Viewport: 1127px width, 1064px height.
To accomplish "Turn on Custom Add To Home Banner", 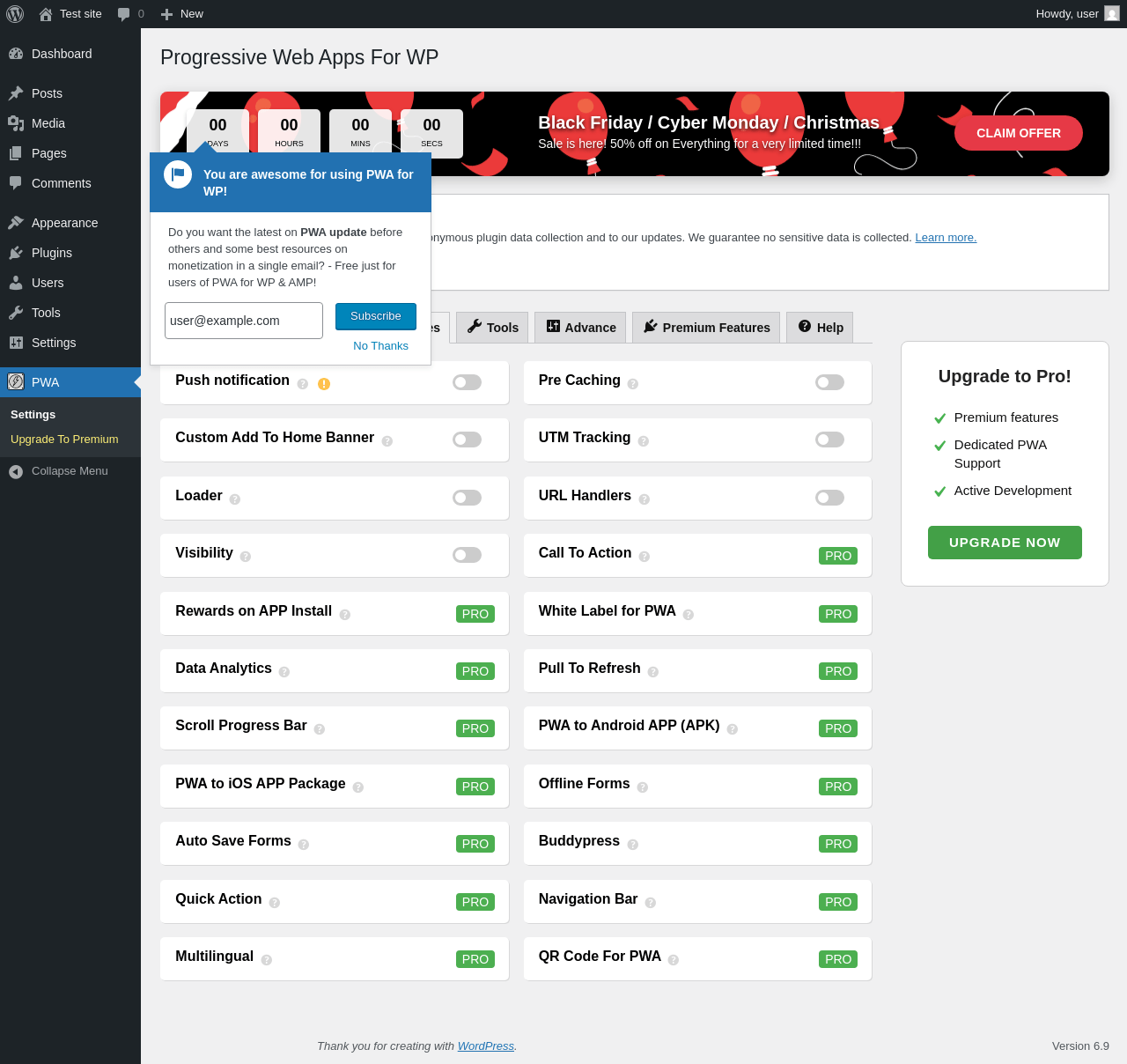I will click(467, 440).
